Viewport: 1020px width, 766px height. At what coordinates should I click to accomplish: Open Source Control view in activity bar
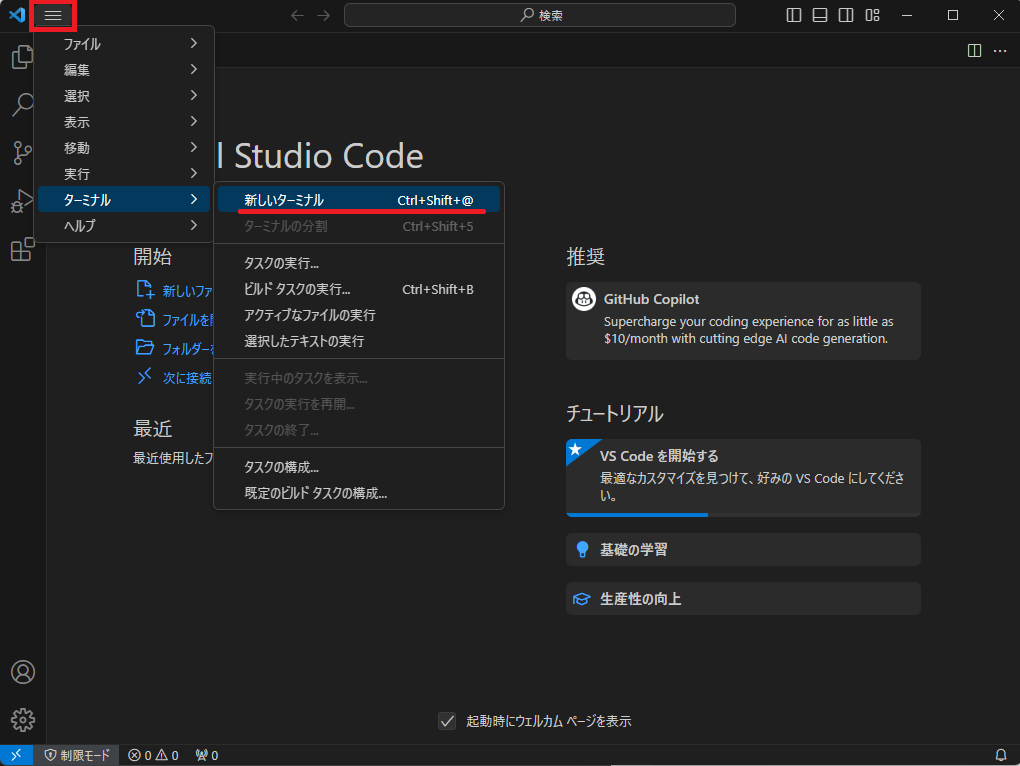pos(23,153)
